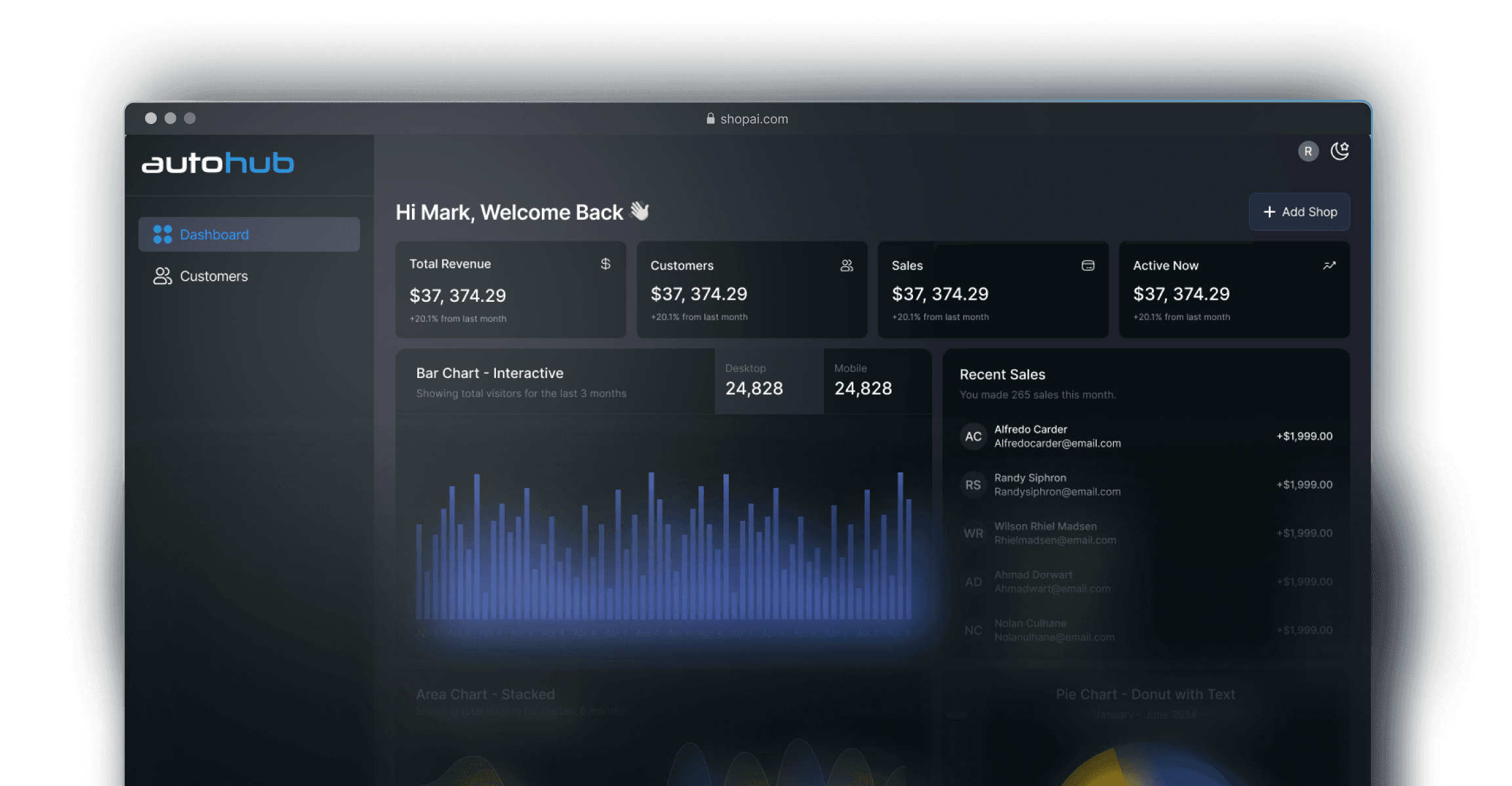Click the lock icon beside shopai.com
This screenshot has width=1512, height=786.
click(710, 119)
